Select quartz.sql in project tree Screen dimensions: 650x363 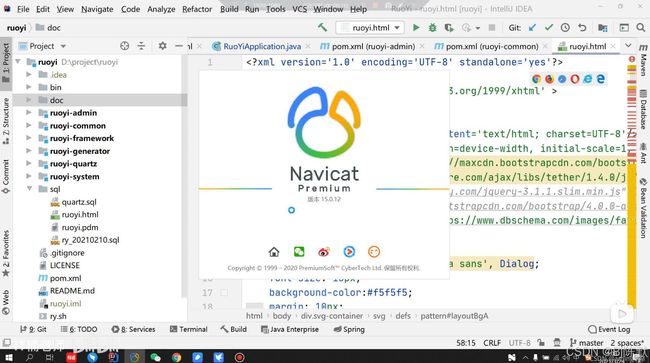79,202
